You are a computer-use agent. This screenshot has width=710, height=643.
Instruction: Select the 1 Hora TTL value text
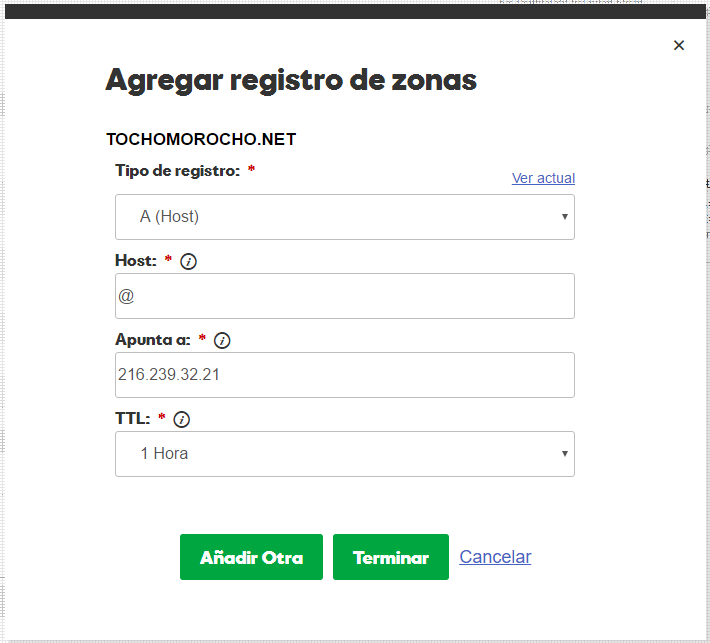[x=164, y=453]
